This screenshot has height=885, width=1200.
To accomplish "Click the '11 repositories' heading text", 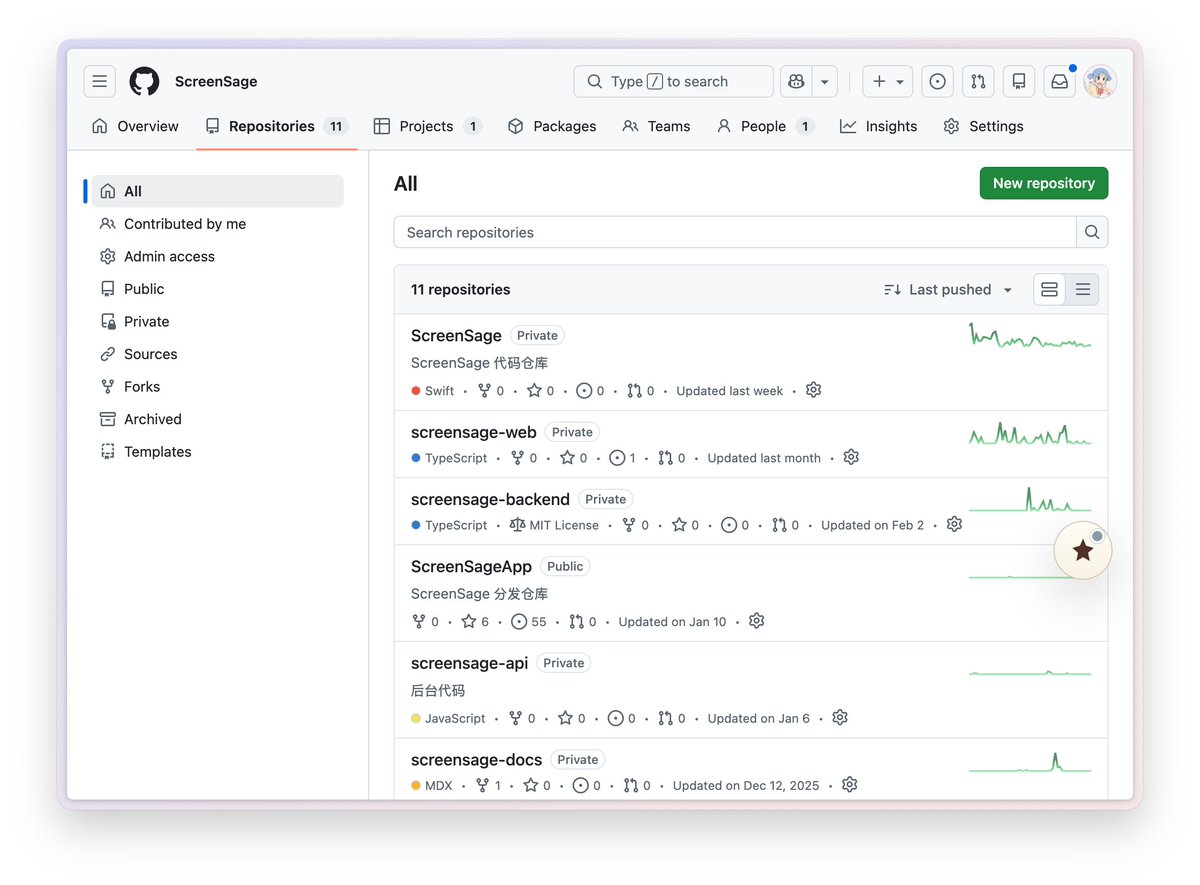I will (461, 290).
